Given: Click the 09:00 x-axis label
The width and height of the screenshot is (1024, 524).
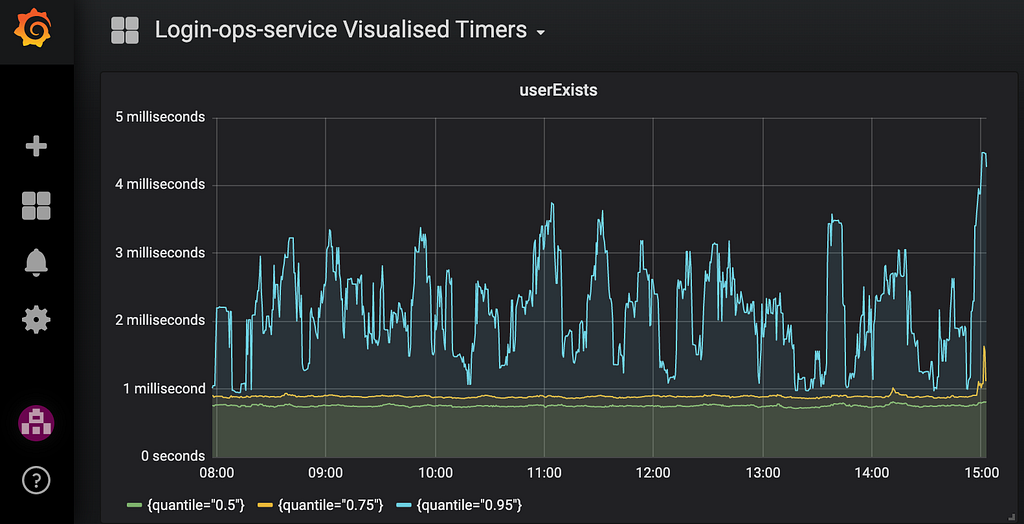Looking at the screenshot, I should coord(325,472).
